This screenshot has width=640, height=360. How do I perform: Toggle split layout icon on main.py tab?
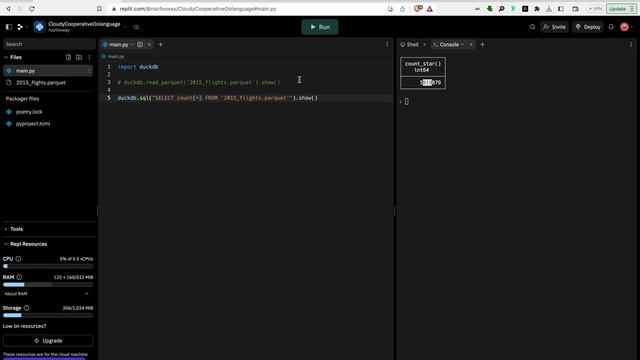(140, 44)
